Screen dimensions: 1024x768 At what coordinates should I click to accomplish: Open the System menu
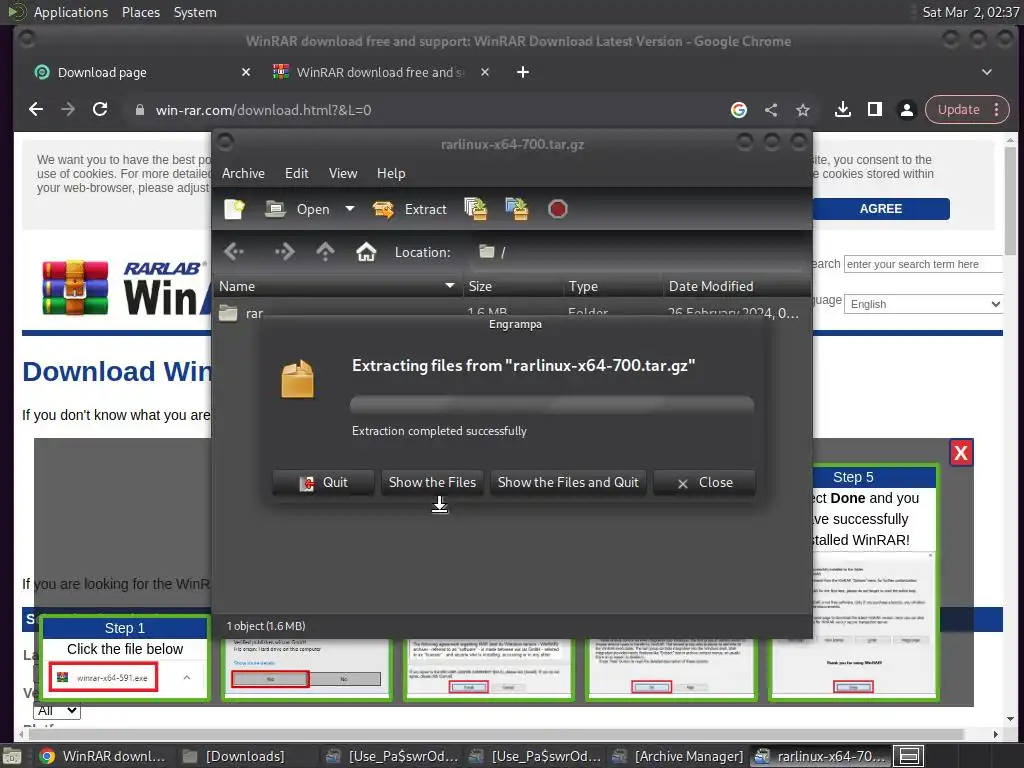coord(195,12)
